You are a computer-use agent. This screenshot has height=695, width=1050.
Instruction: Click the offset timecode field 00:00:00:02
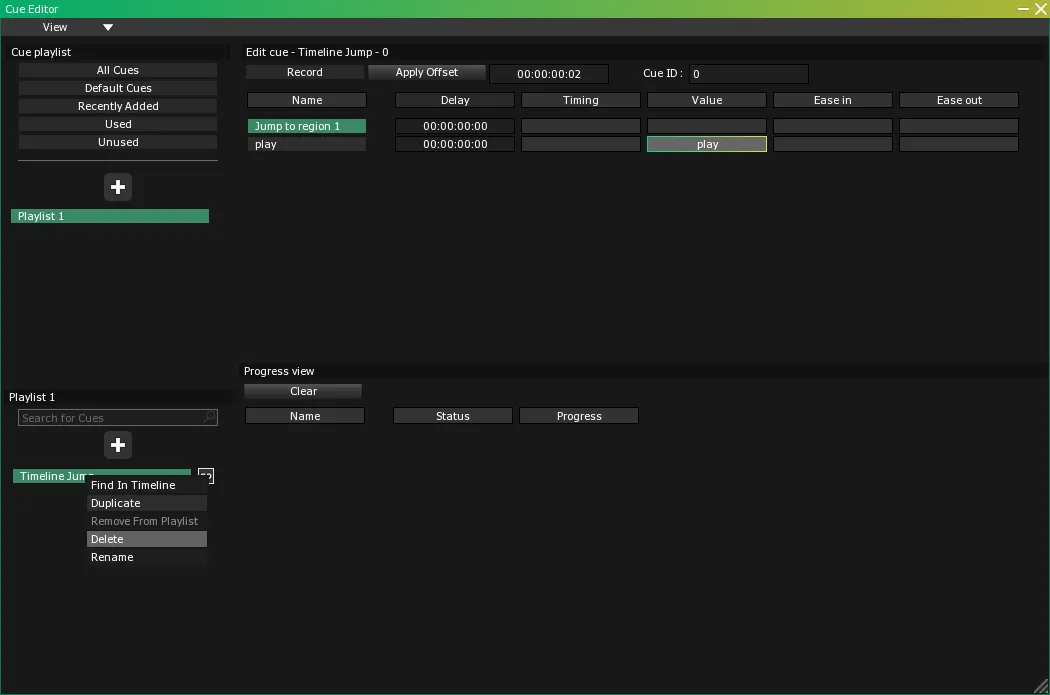tap(549, 74)
